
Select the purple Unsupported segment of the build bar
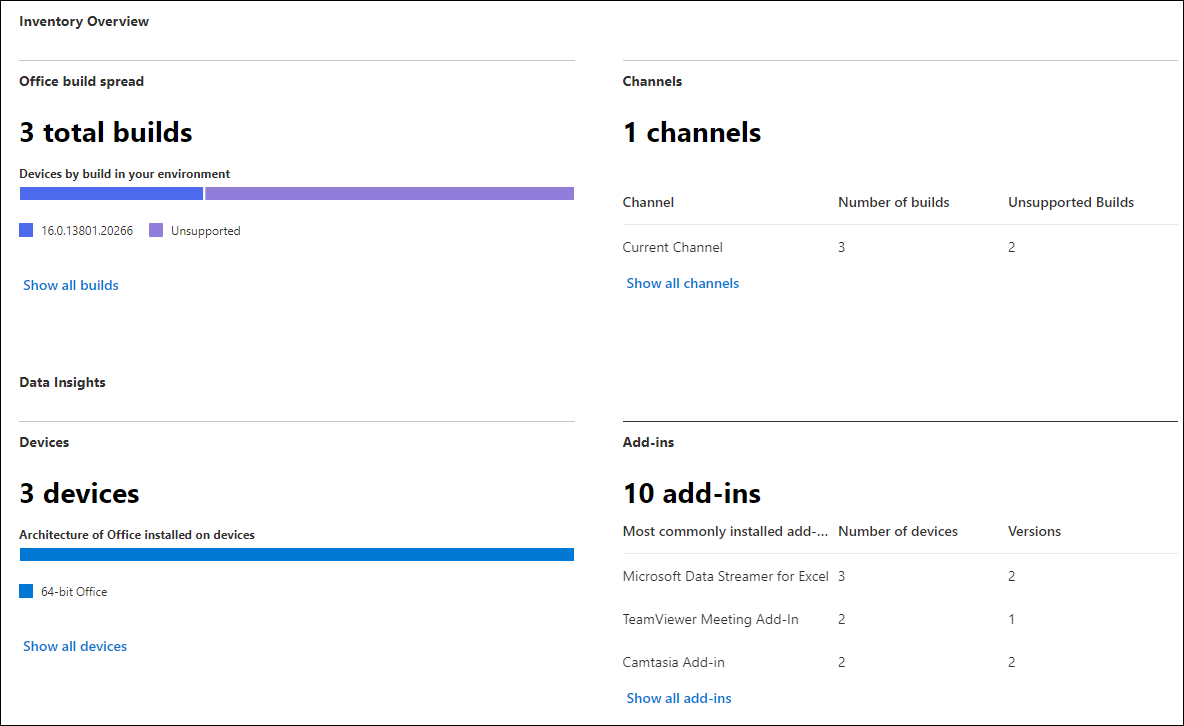click(390, 193)
